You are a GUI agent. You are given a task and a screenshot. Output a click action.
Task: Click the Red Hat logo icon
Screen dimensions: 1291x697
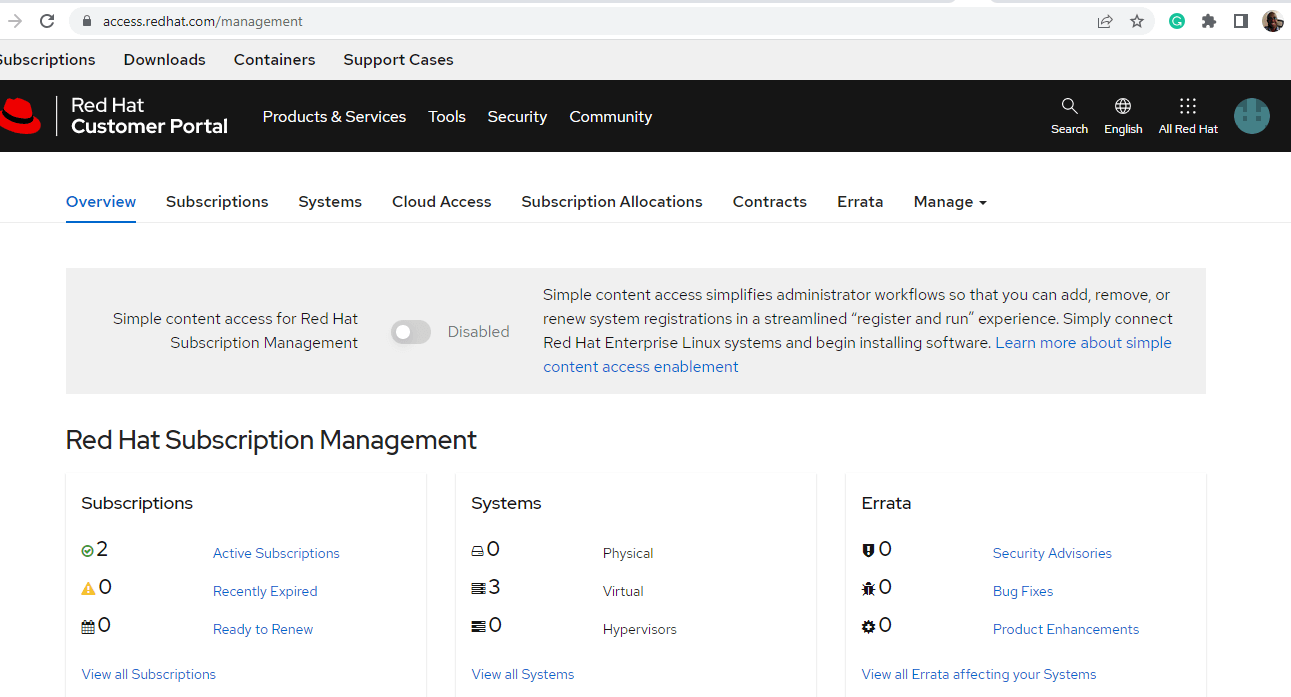tap(20, 116)
